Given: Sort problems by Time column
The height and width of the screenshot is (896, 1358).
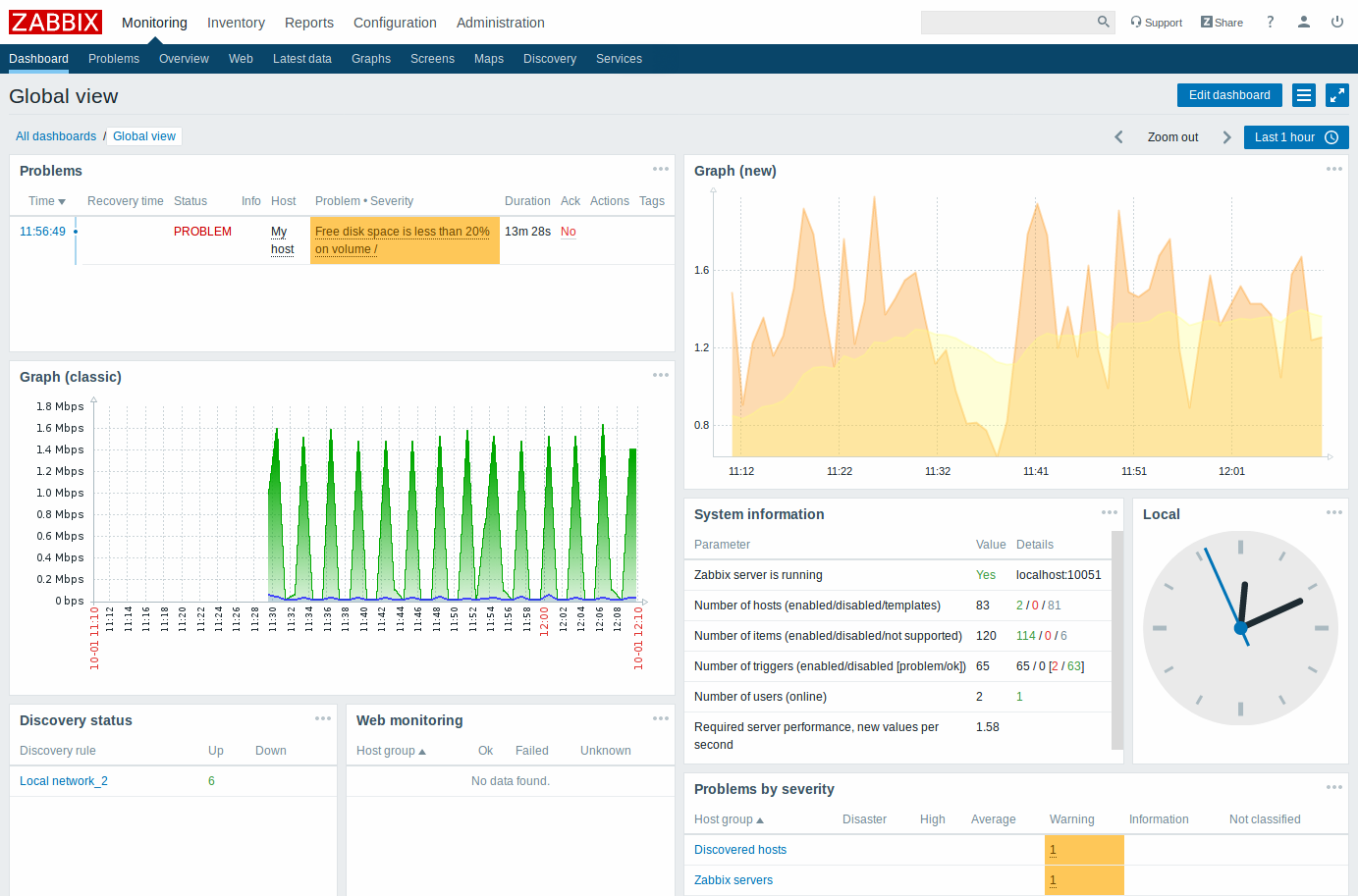Looking at the screenshot, I should 46,201.
